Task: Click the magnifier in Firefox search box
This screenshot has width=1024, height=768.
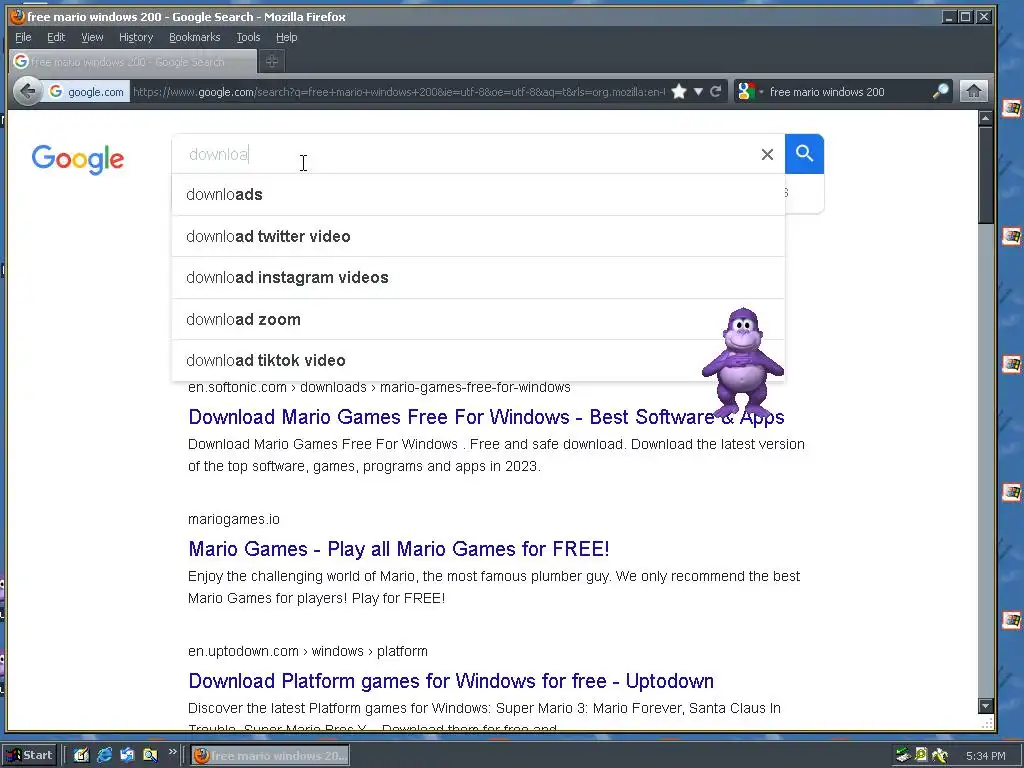Action: coord(940,91)
